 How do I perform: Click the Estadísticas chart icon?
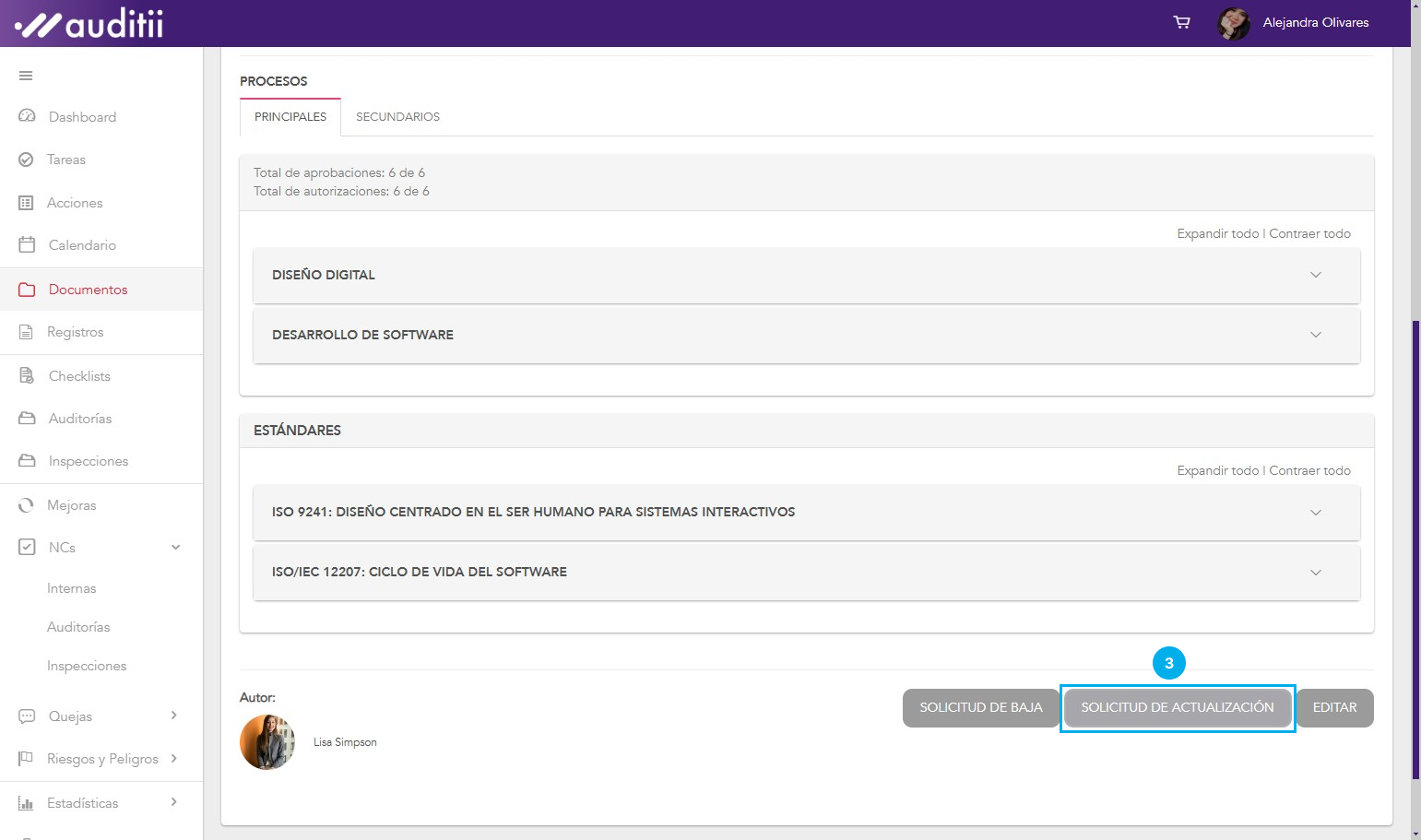point(26,803)
